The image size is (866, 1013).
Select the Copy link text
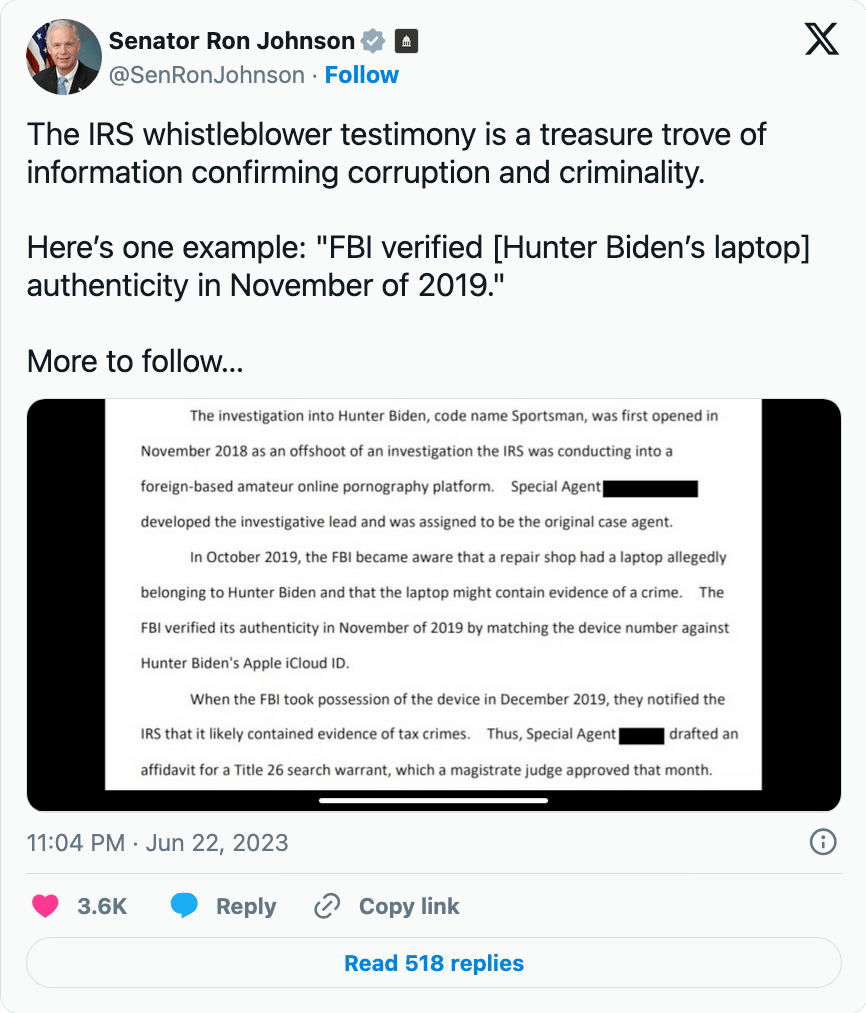[x=409, y=907]
